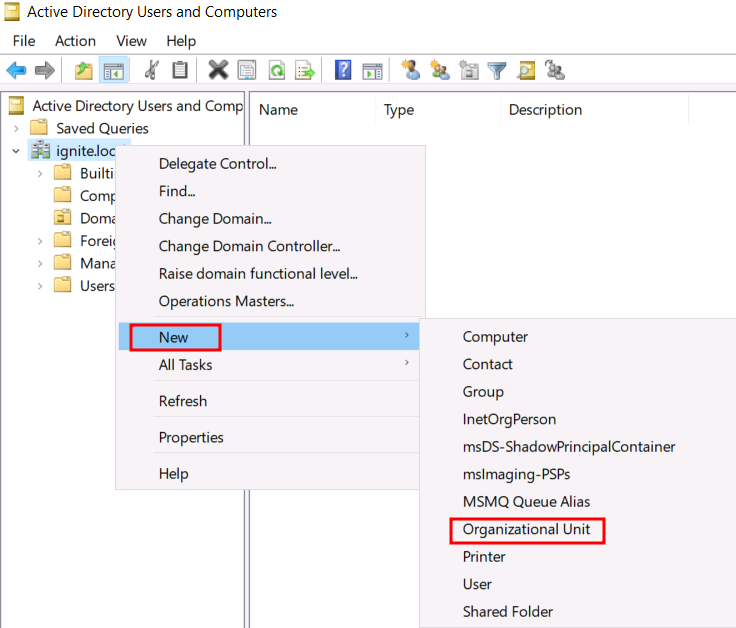Click the Cut scissors icon
The width and height of the screenshot is (736, 628).
tap(152, 71)
